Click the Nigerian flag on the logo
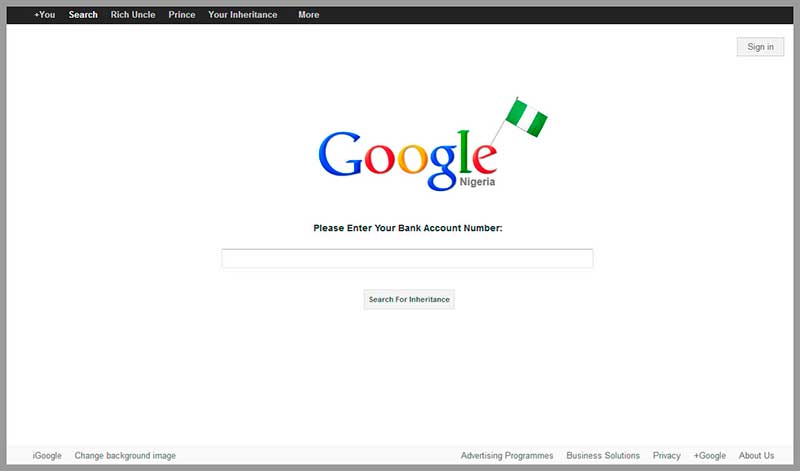The width and height of the screenshot is (800, 471). pyautogui.click(x=526, y=118)
